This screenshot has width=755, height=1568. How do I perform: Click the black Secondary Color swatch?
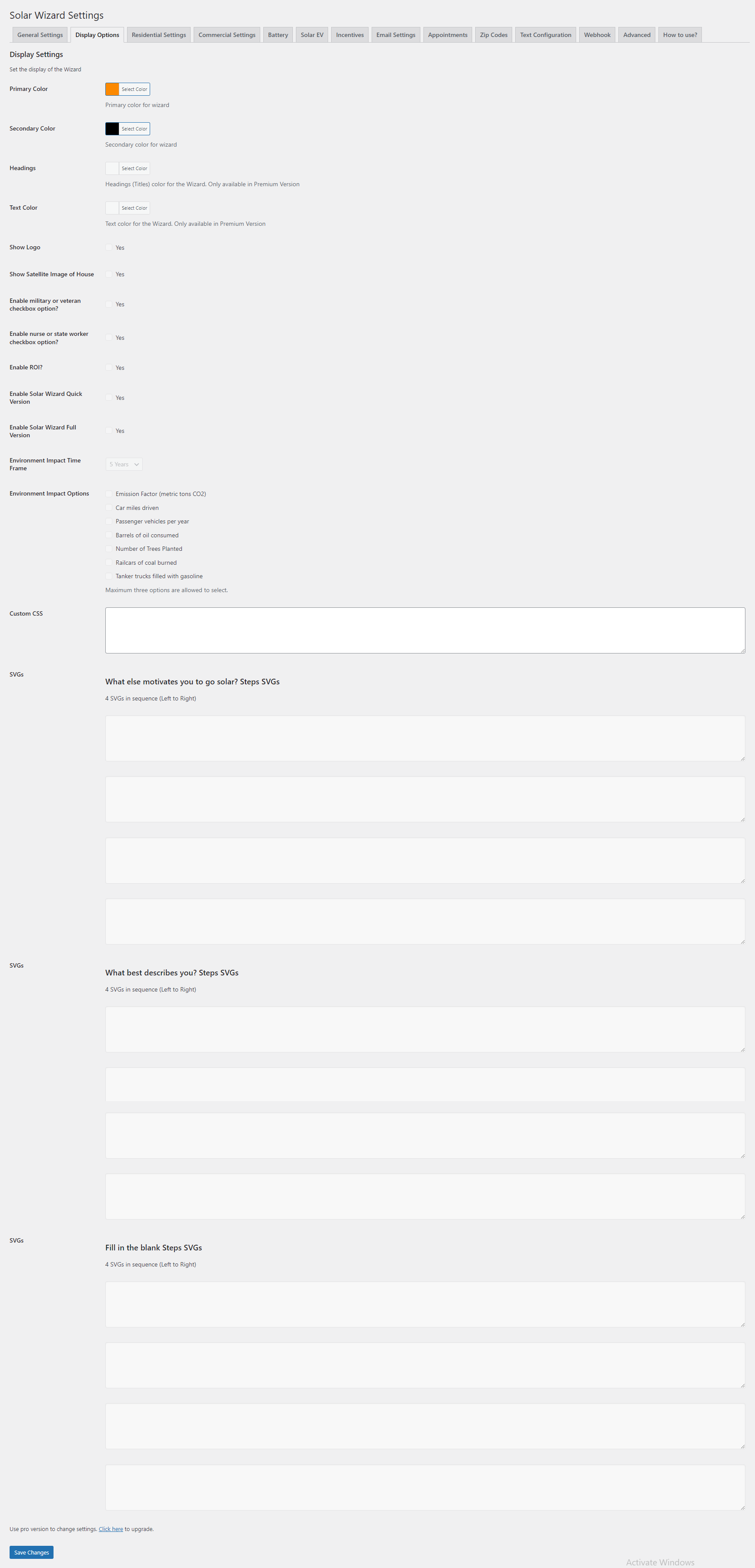point(113,129)
